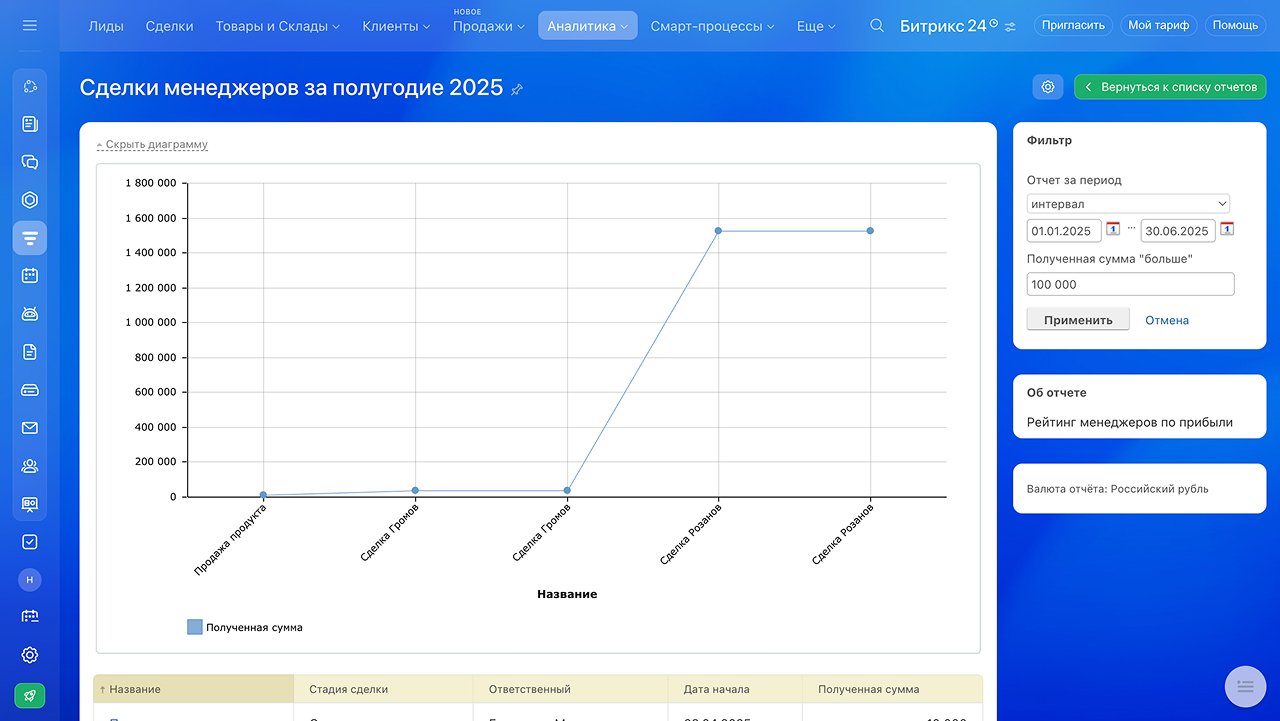Click the Мой тариф button
This screenshot has height=721, width=1280.
[x=1158, y=25]
